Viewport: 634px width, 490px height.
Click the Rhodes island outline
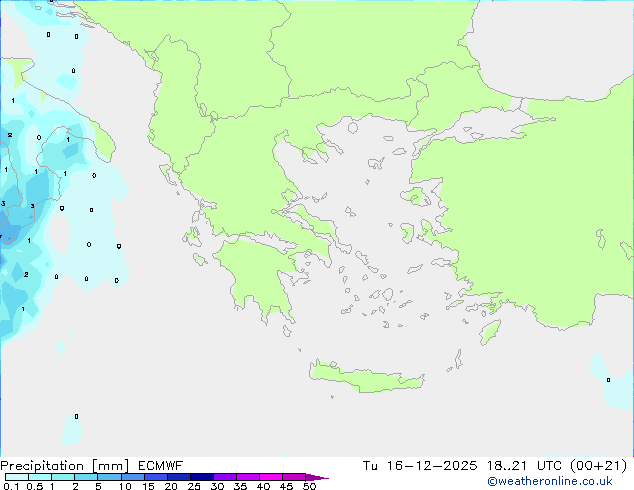click(490, 332)
